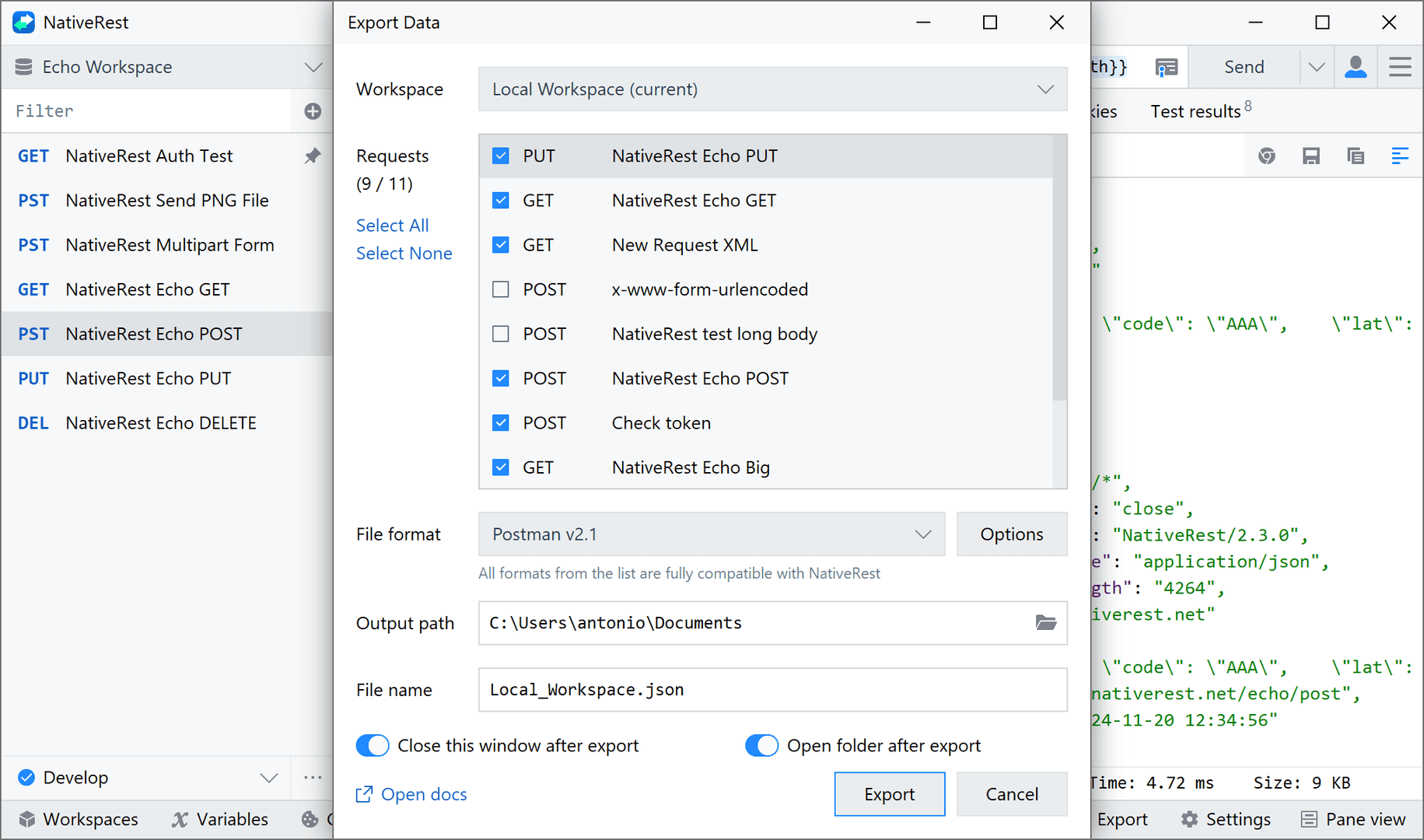Add a new request with the plus icon
1424x840 pixels.
(312, 110)
